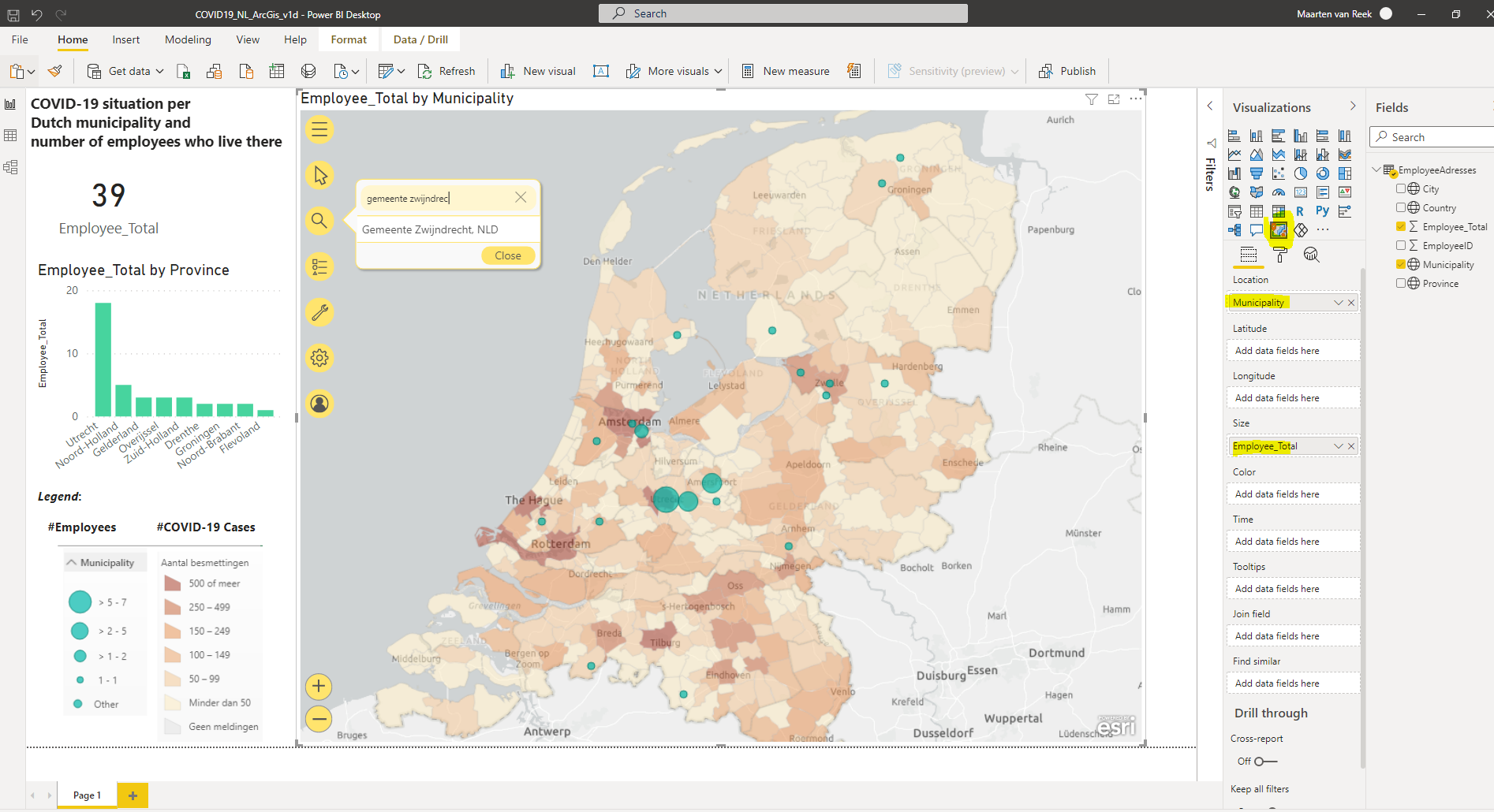Image resolution: width=1494 pixels, height=812 pixels.
Task: Open the map layers hamburger menu
Action: point(319,129)
